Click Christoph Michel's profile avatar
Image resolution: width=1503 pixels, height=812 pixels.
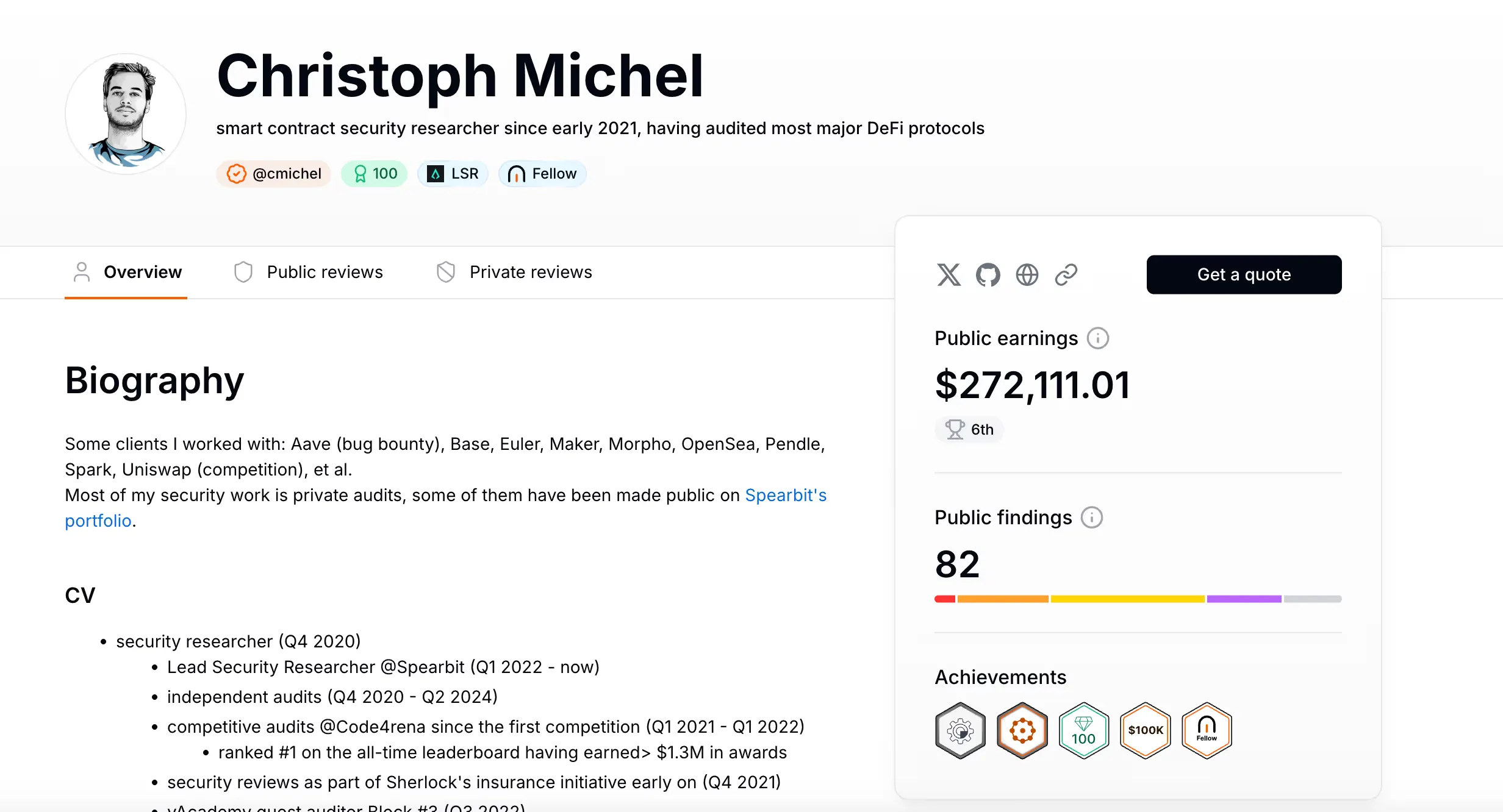coord(126,114)
